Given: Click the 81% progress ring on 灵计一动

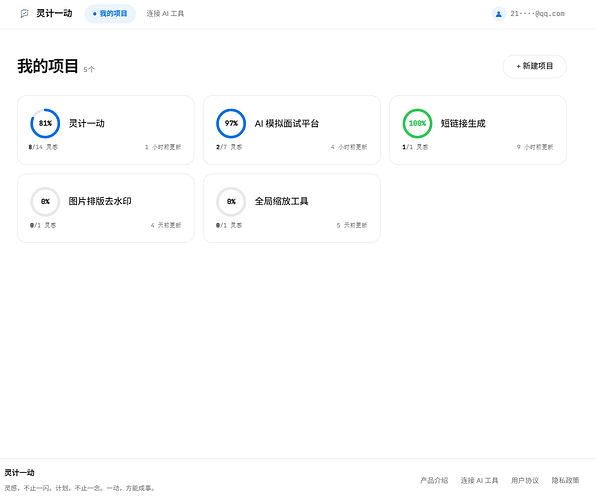Looking at the screenshot, I should click(45, 123).
